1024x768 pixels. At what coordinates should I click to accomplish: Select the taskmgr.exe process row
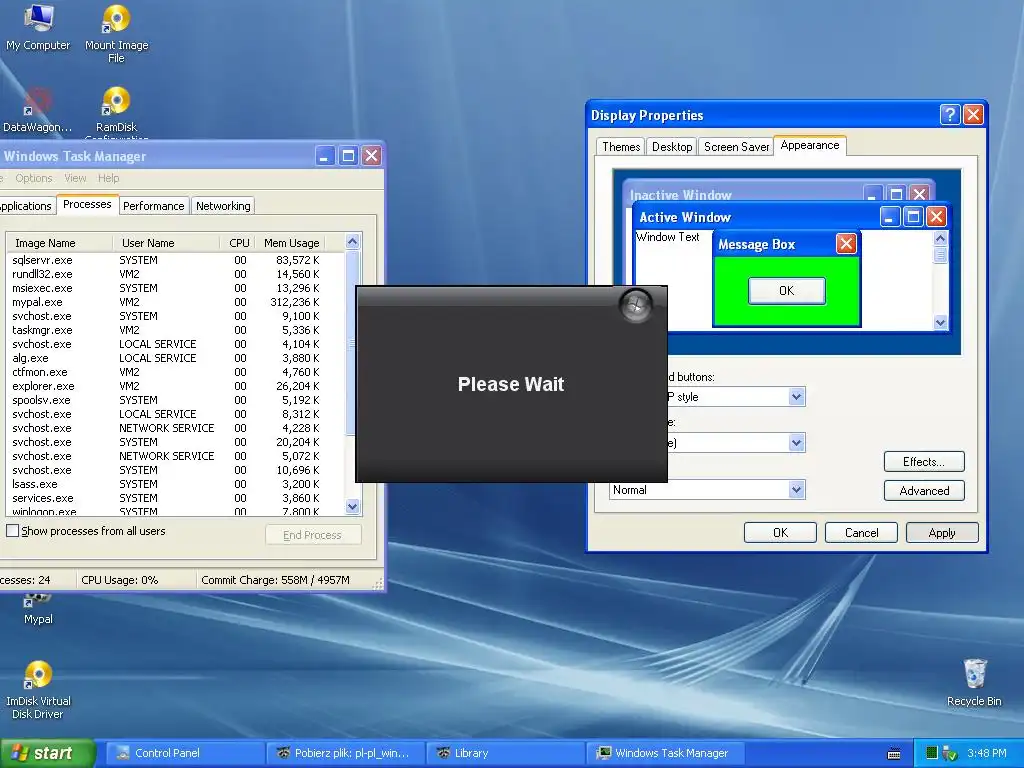pyautogui.click(x=175, y=330)
